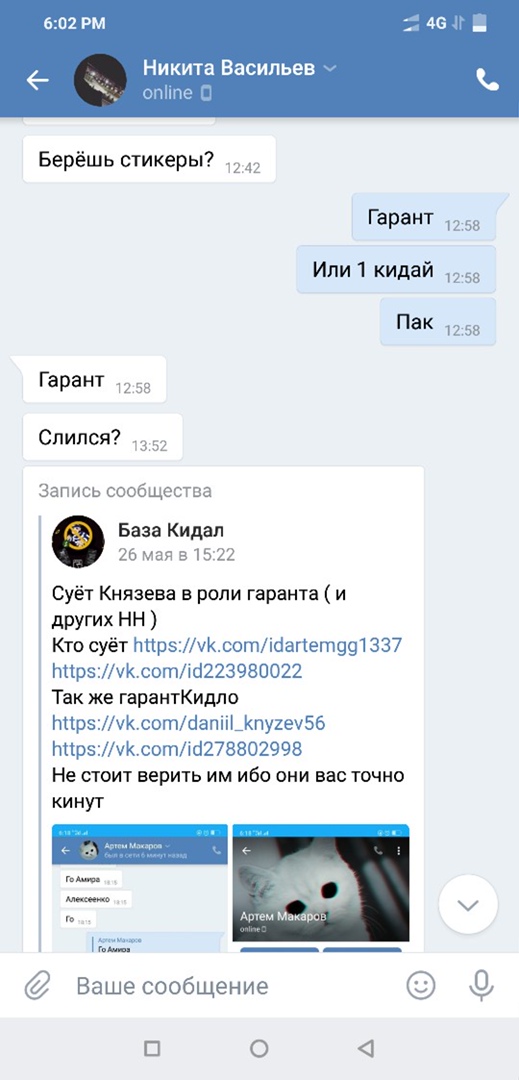
Task: Tap the Android home circle button
Action: click(259, 1048)
